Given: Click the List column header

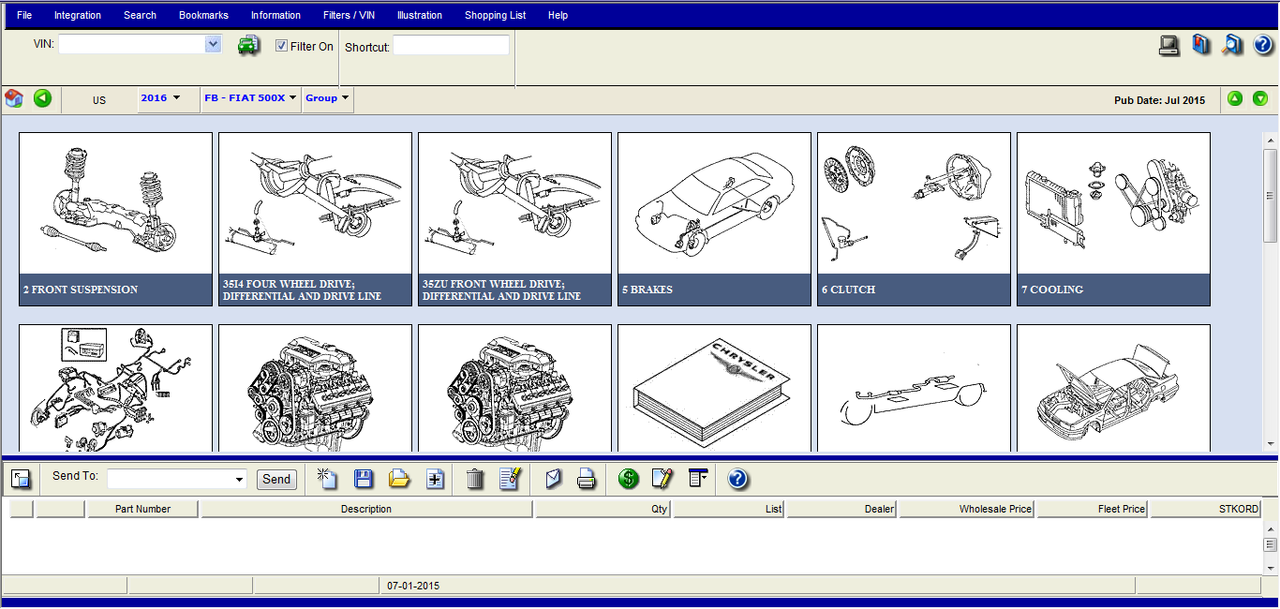Looking at the screenshot, I should (730, 509).
